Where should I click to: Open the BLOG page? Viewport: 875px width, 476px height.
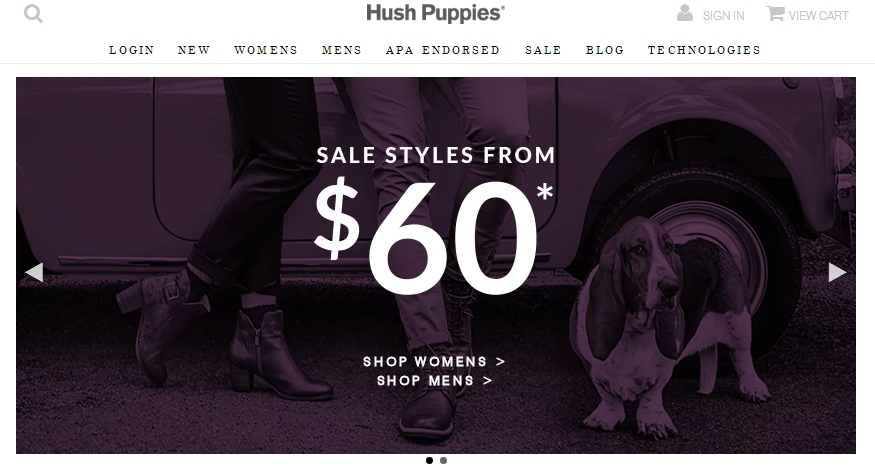605,50
